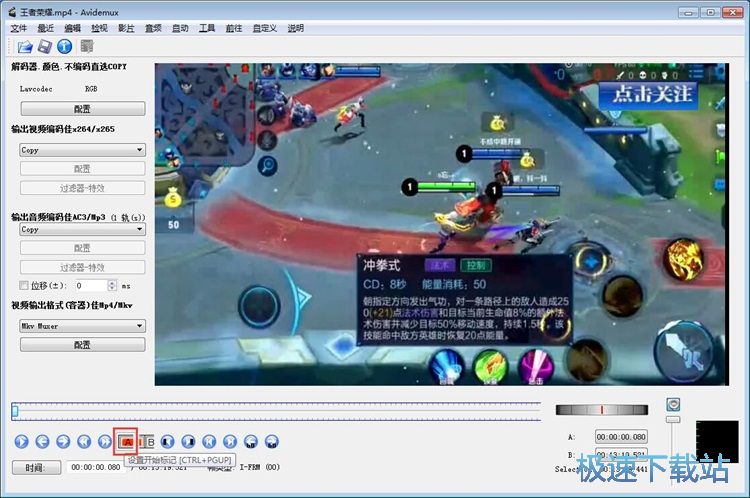The height and width of the screenshot is (498, 750).
Task: Click the Save Video floppy icon
Action: pyautogui.click(x=45, y=46)
